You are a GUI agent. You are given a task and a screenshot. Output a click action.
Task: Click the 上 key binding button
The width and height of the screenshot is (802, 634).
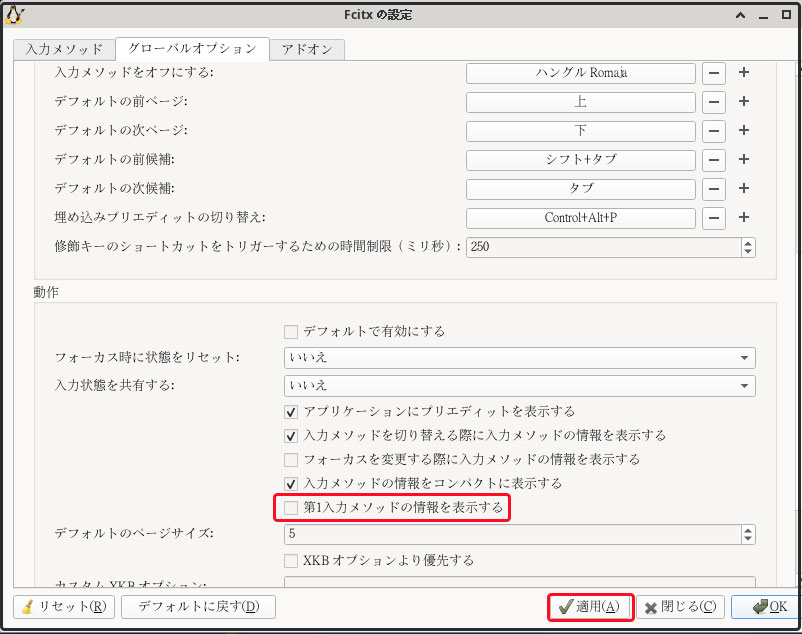(581, 102)
